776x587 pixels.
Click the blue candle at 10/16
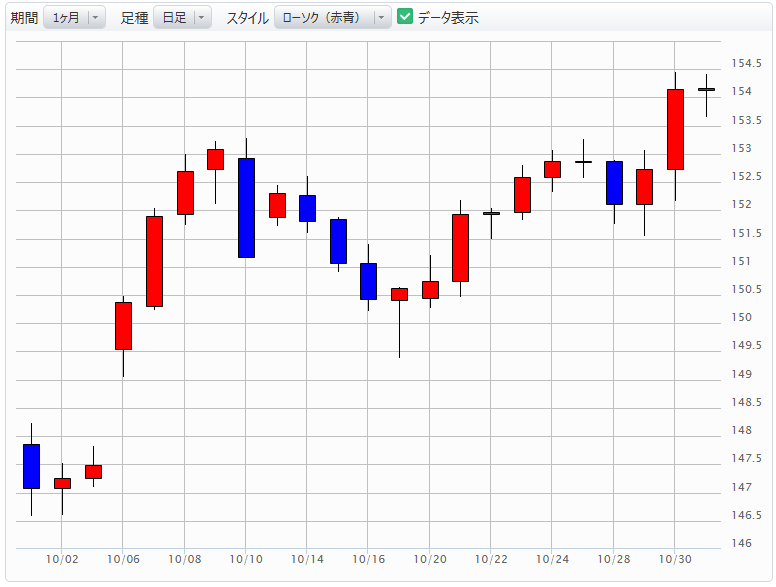[368, 281]
